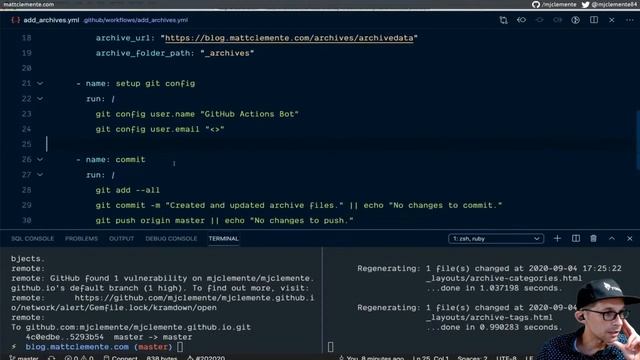This screenshot has width=640, height=360.
Task: Click the circular icon left of split editor
Action: point(576,20)
